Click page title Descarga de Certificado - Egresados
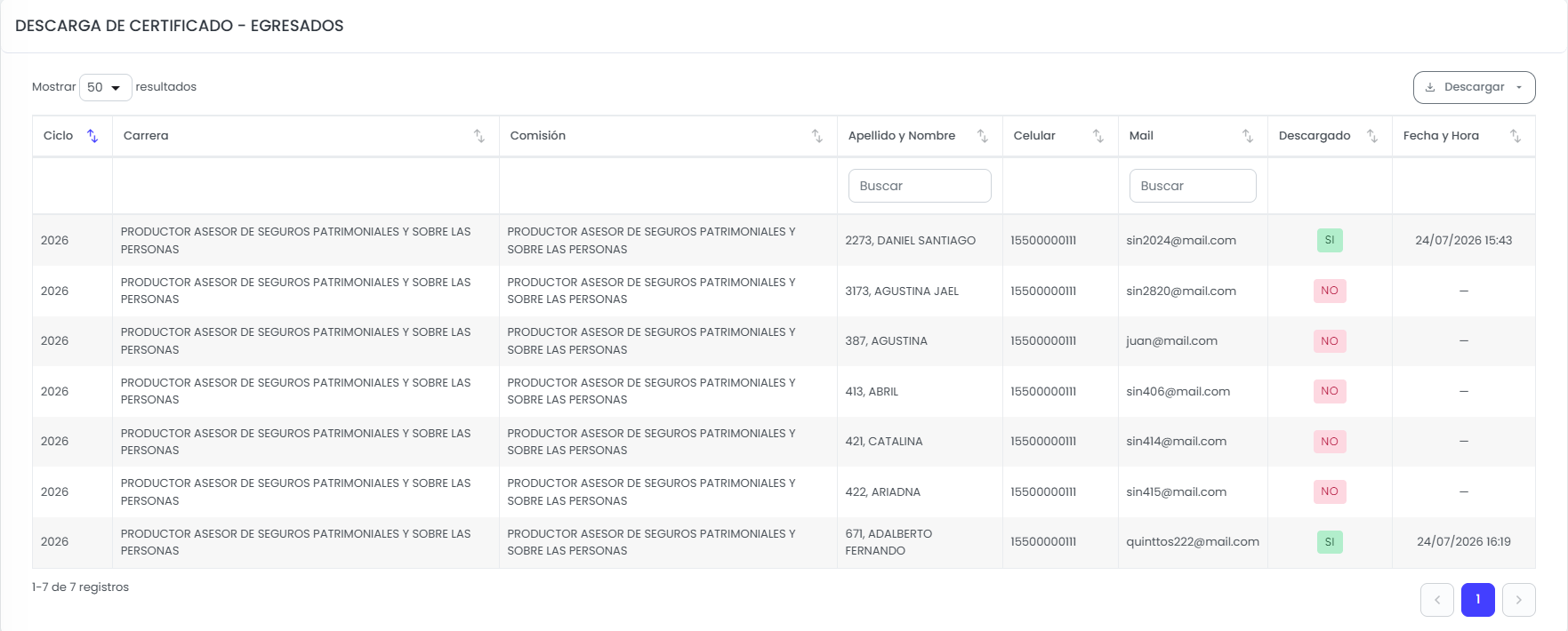This screenshot has height=631, width=1568. [x=180, y=26]
